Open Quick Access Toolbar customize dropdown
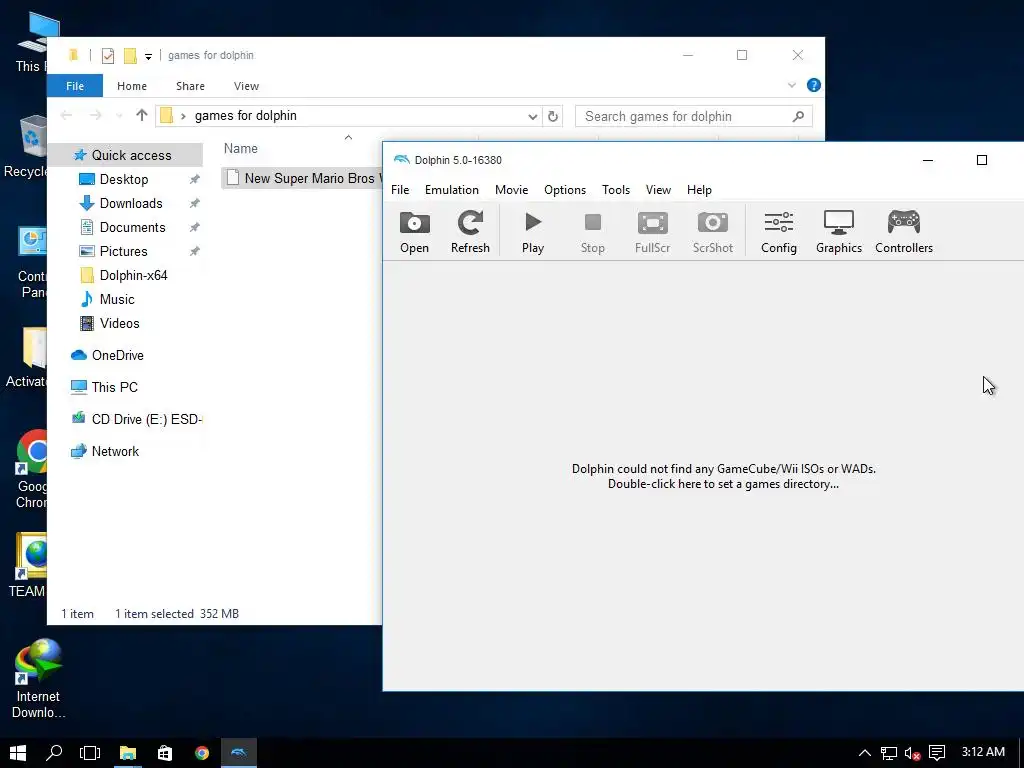The image size is (1024, 768). [x=148, y=56]
